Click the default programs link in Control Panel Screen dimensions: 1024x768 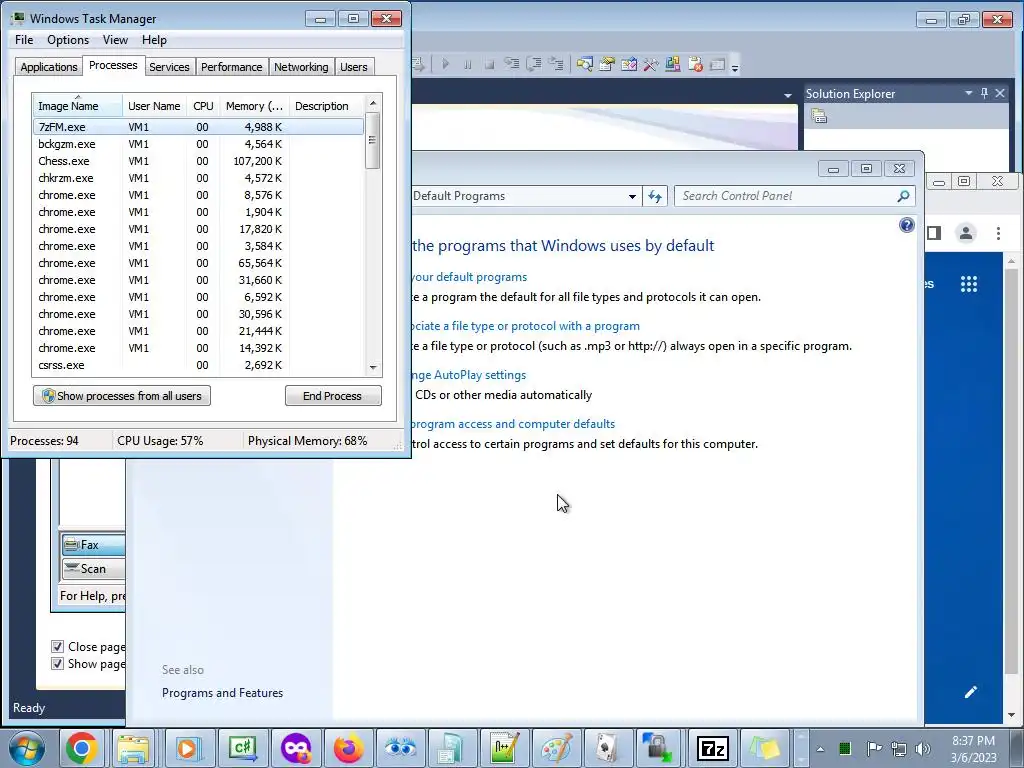pos(469,277)
